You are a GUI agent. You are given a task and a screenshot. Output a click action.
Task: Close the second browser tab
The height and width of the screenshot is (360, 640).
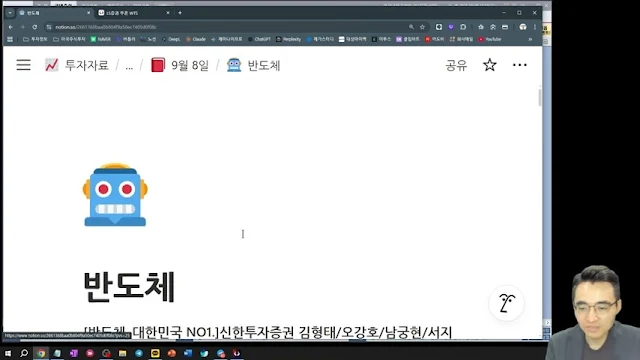(x=167, y=13)
